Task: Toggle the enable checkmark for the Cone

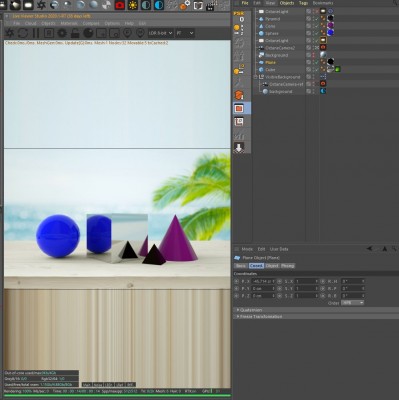Action: [x=316, y=26]
